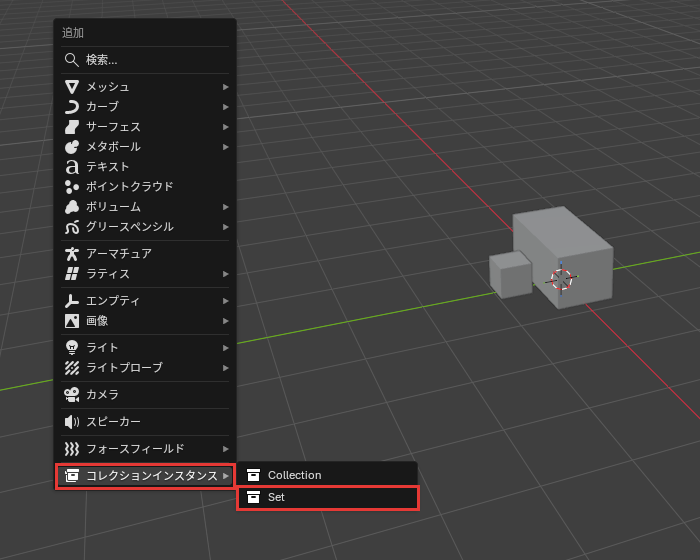This screenshot has width=700, height=560.
Task: Click the サーフェス surface icon
Action: (x=72, y=127)
